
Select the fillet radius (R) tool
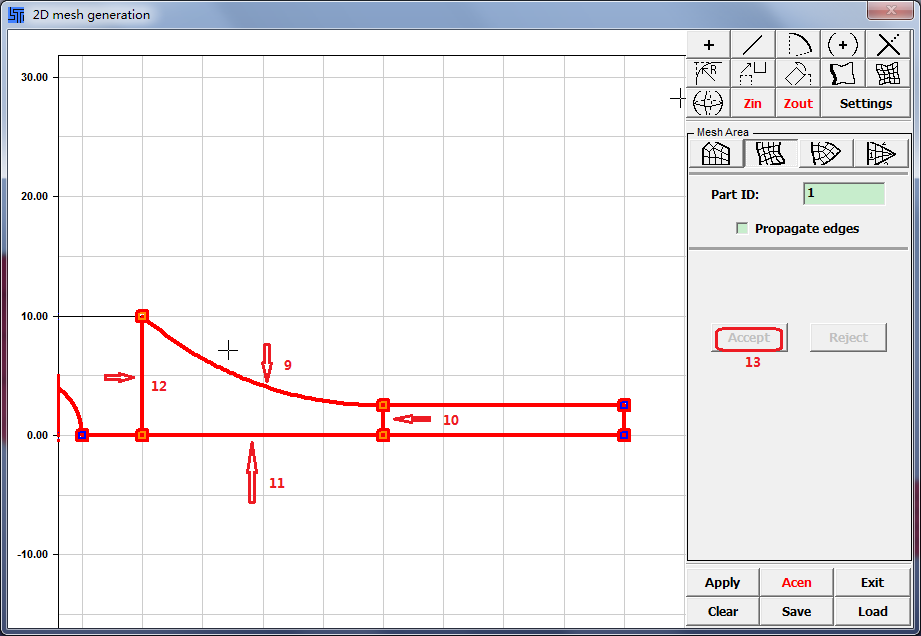(708, 74)
